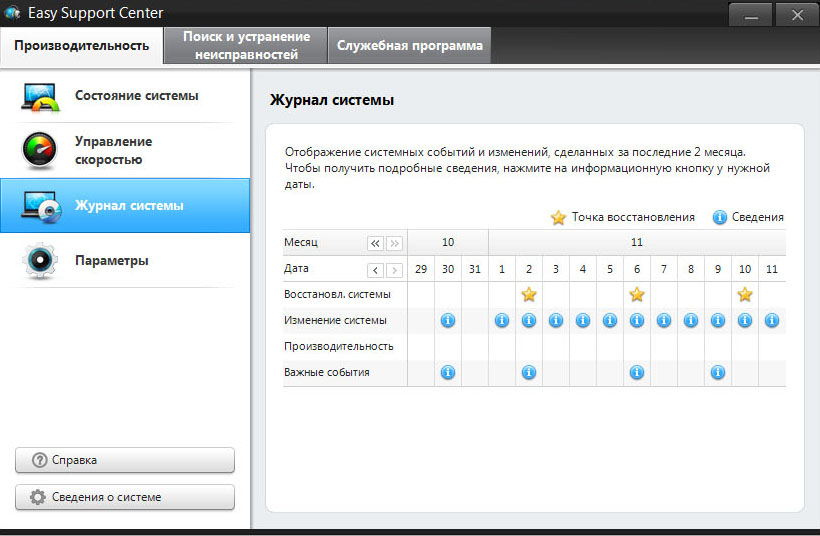Open Важные события info for date 9

718,372
